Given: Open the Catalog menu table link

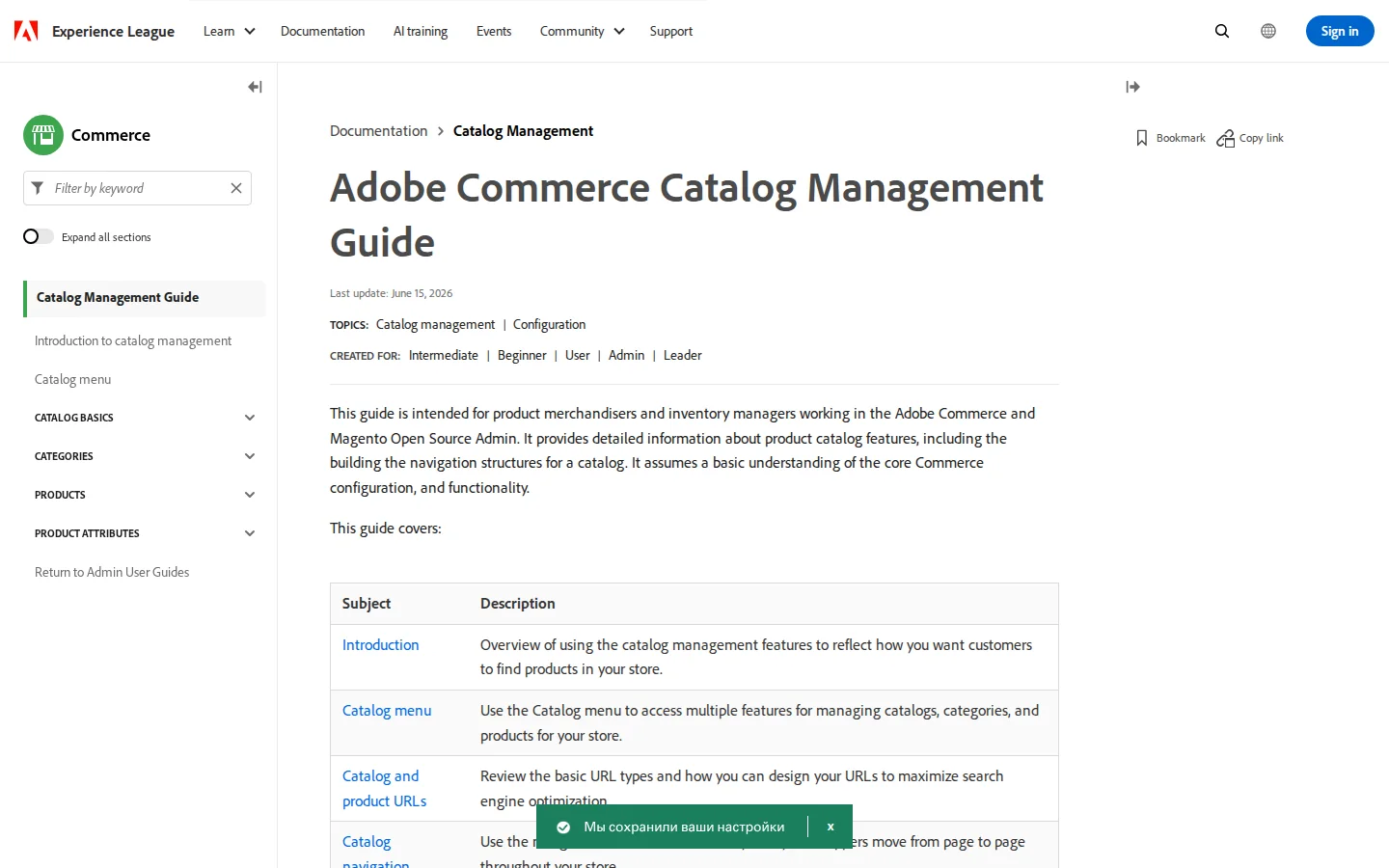Looking at the screenshot, I should point(387,711).
